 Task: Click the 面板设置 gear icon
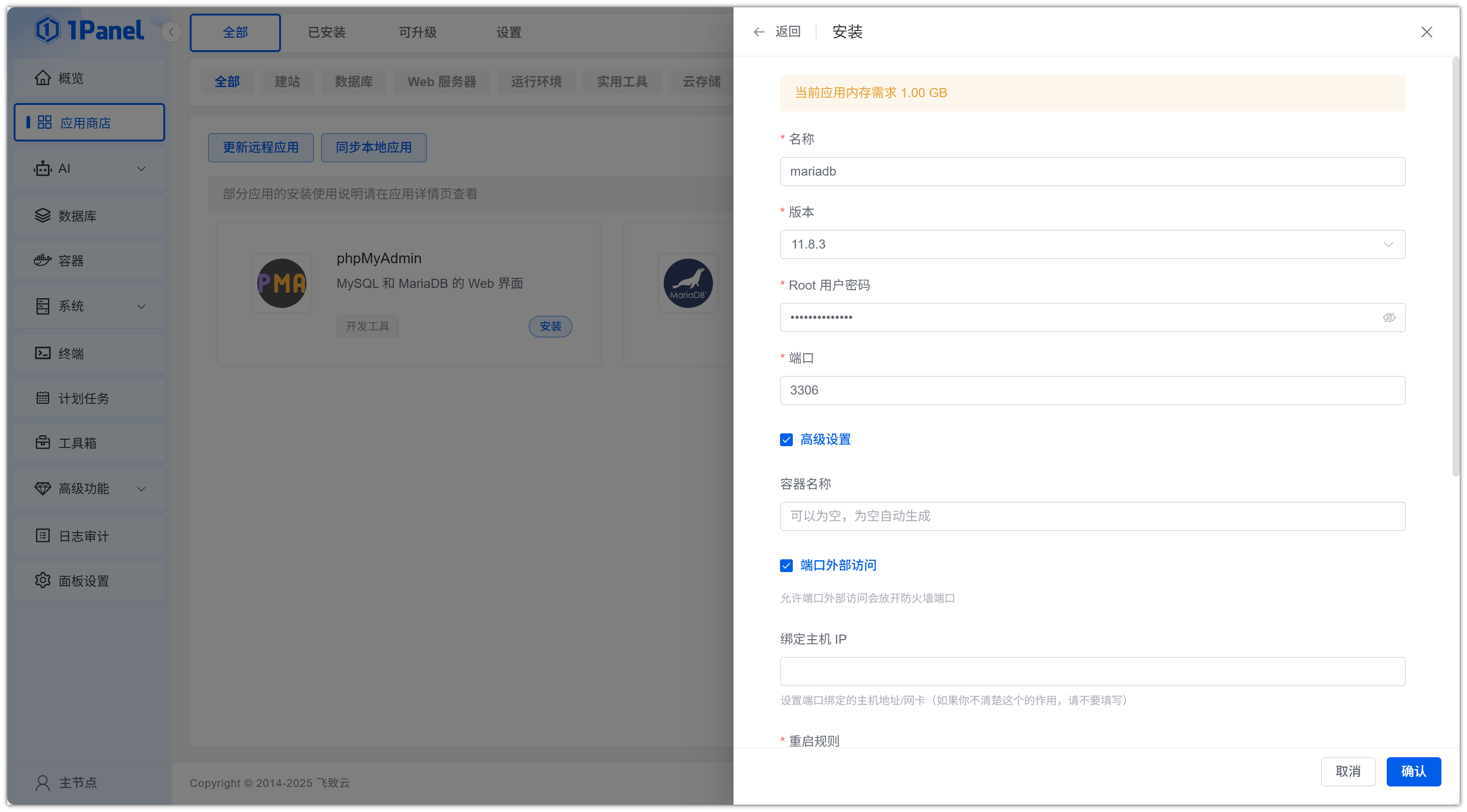[43, 580]
